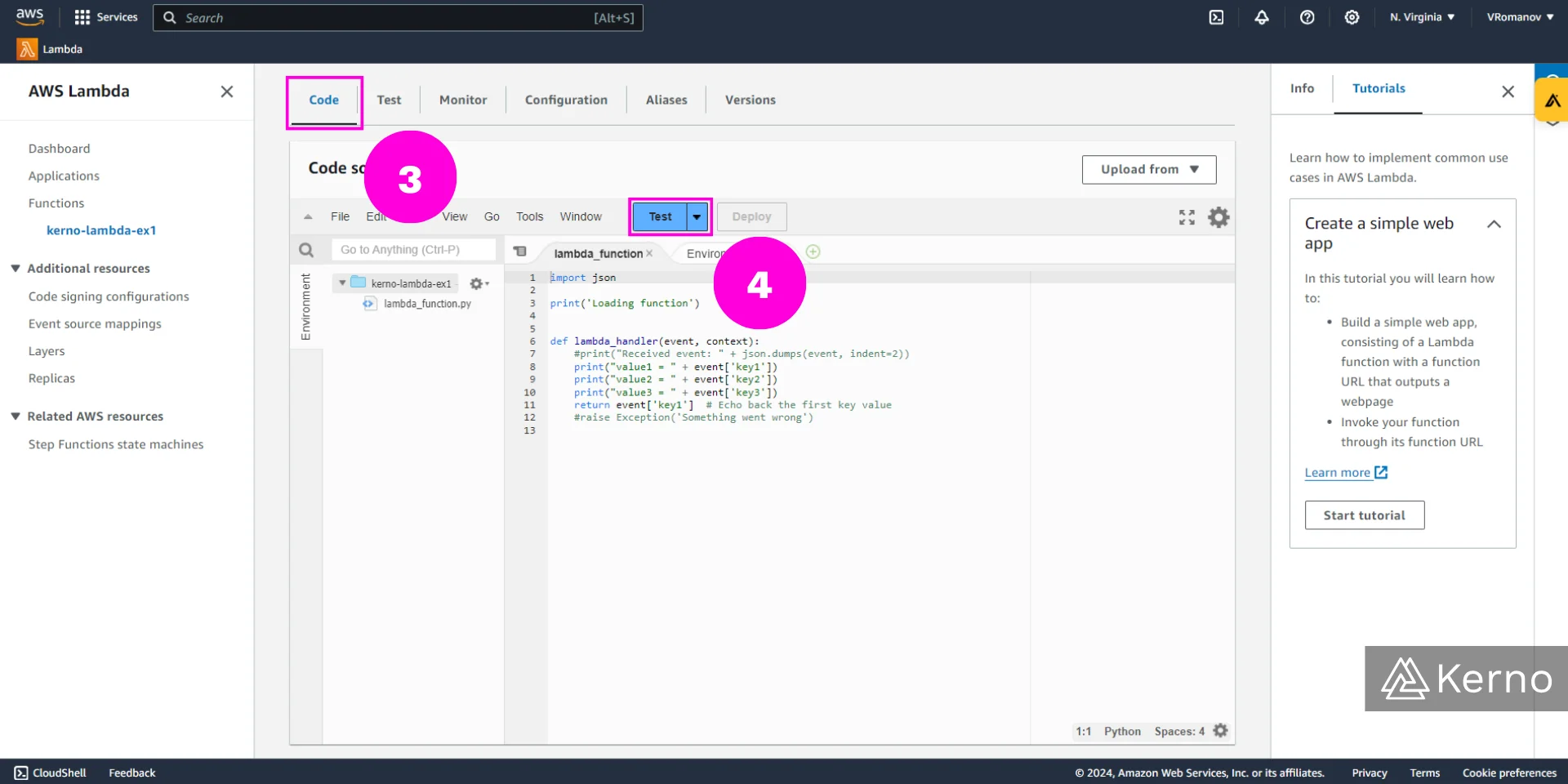
Task: Open Code signing configurations
Action: click(x=109, y=296)
